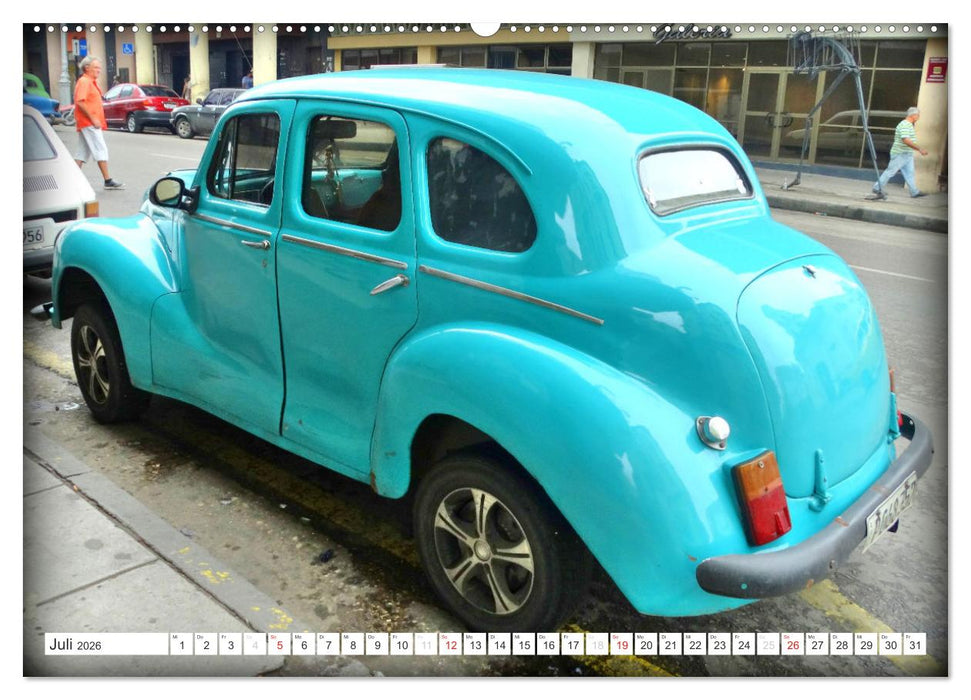This screenshot has height=700, width=971.
Task: Click the car's rear license plate
Action: [889, 511]
